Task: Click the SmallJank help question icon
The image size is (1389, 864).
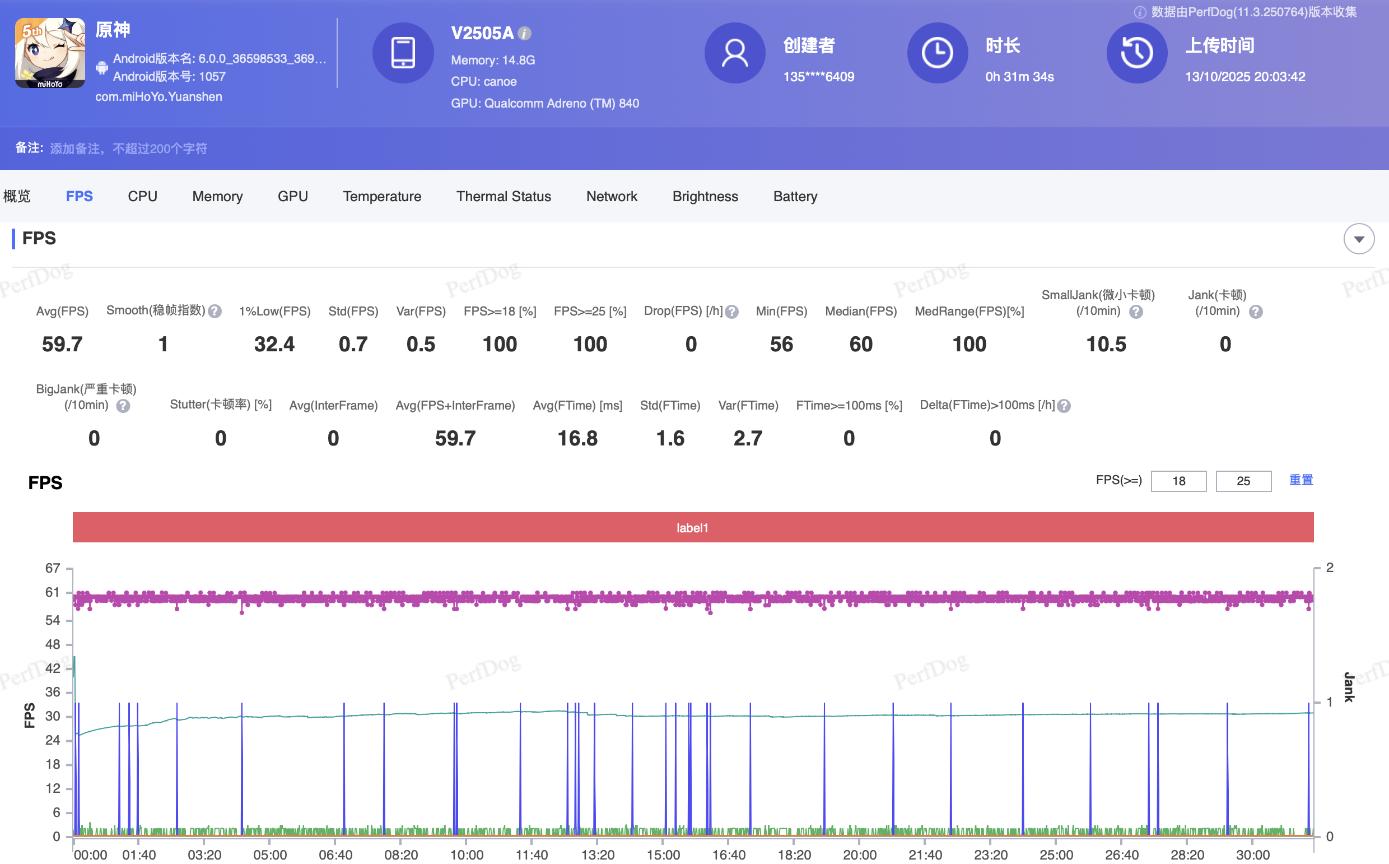Action: pyautogui.click(x=1135, y=312)
